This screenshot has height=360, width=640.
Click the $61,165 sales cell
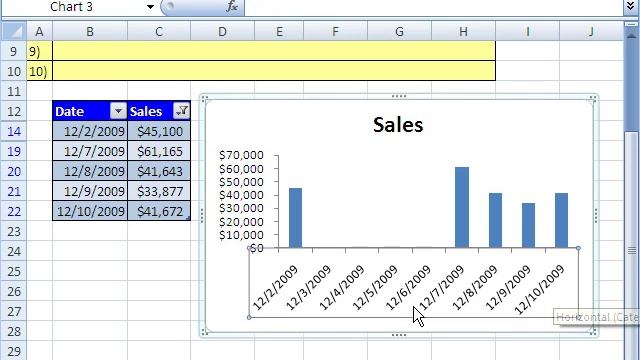tap(159, 151)
